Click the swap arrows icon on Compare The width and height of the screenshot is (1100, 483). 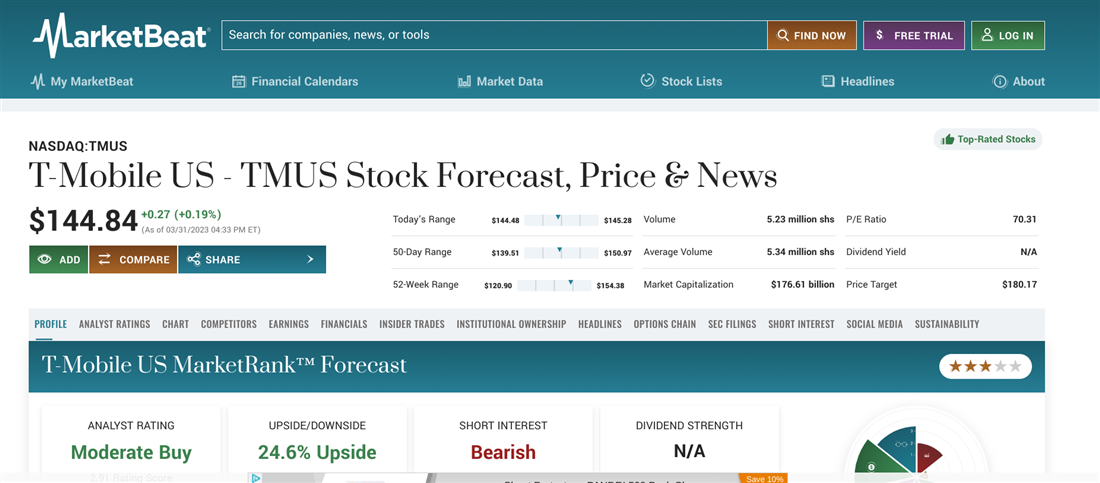pos(105,260)
